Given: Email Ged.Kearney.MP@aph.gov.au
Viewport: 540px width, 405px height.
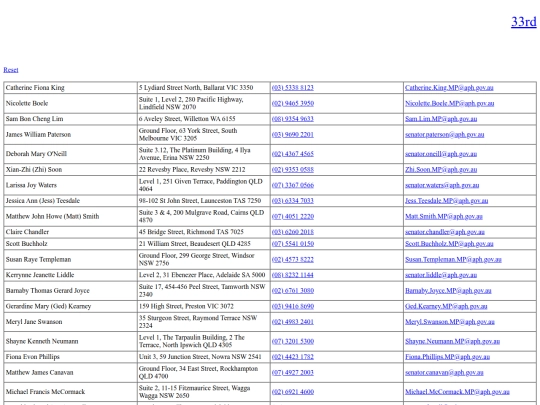Looking at the screenshot, I should tap(446, 307).
